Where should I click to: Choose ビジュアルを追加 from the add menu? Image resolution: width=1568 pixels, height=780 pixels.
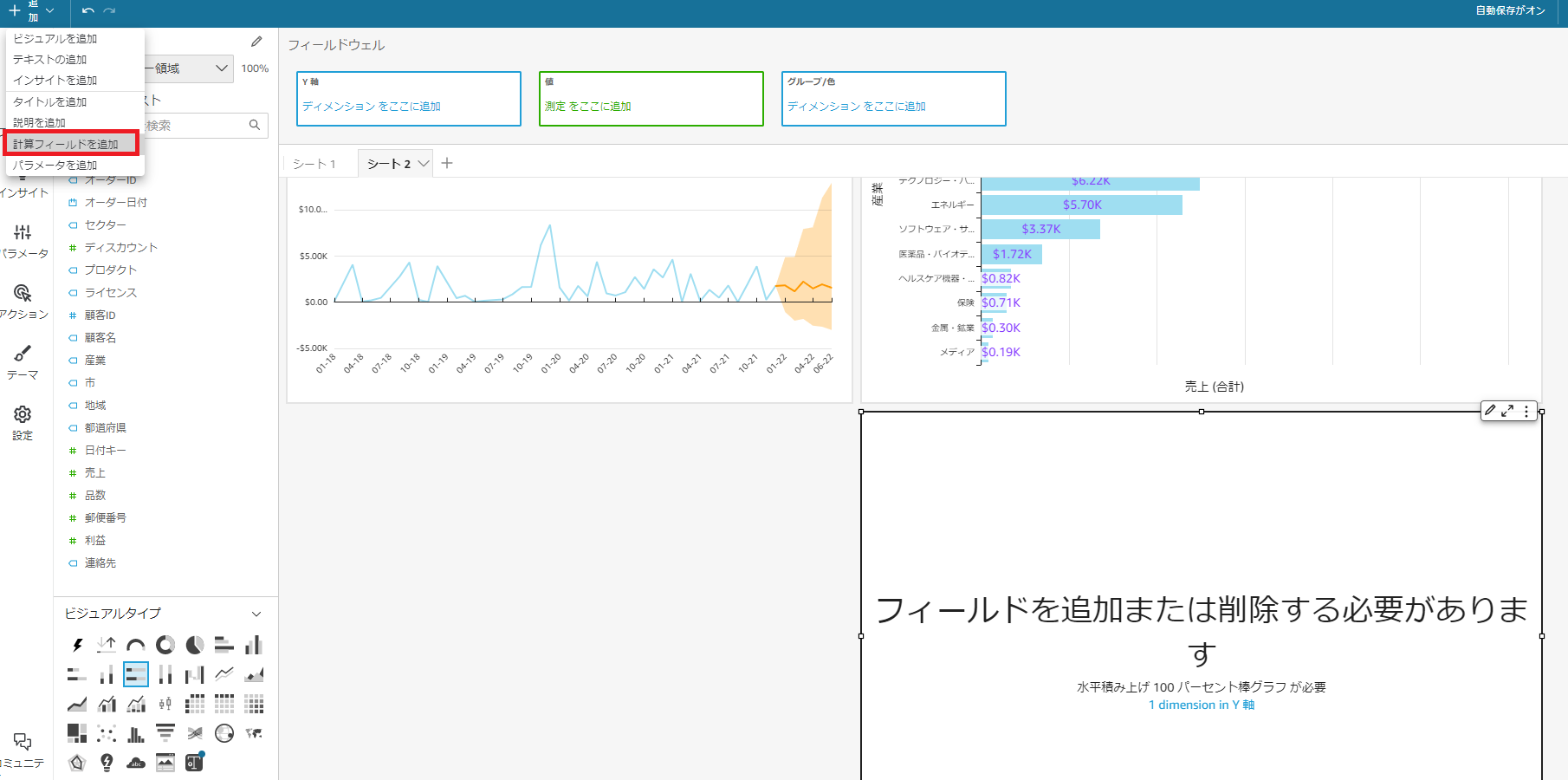55,38
